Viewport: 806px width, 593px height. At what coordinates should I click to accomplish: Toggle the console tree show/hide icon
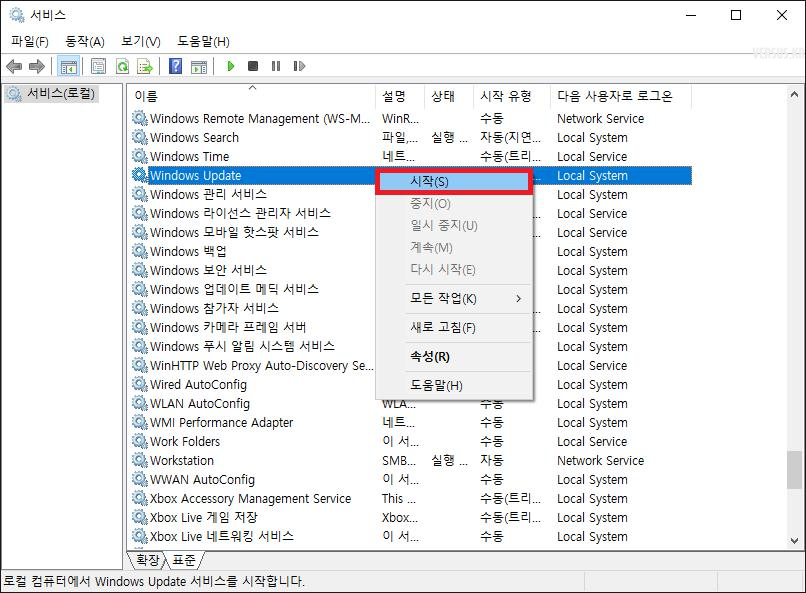[68, 66]
